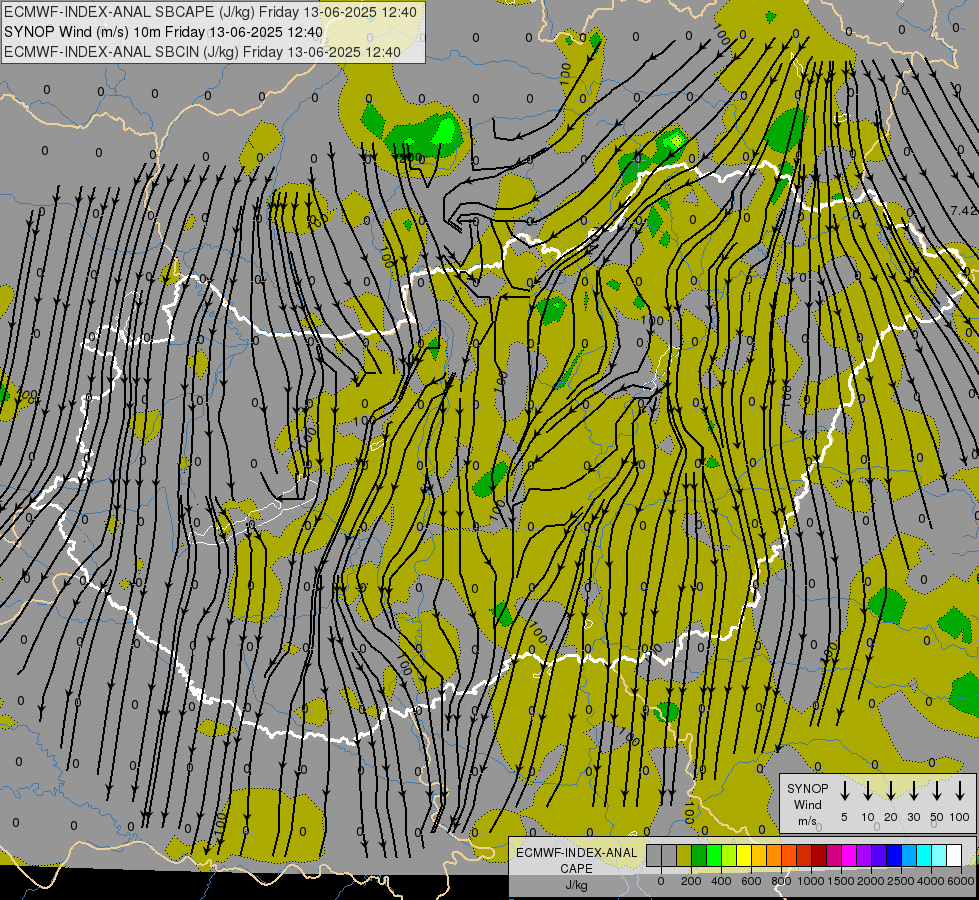Click the 30 value in wind legend
Viewport: 979px width, 900px height.
913,817
